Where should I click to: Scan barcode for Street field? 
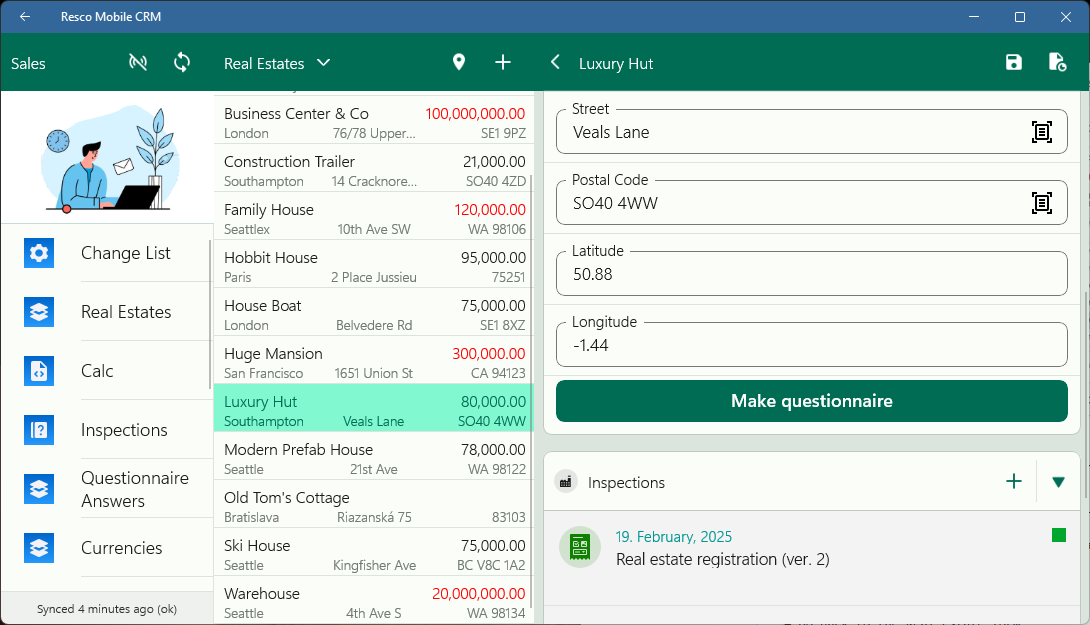click(x=1041, y=132)
